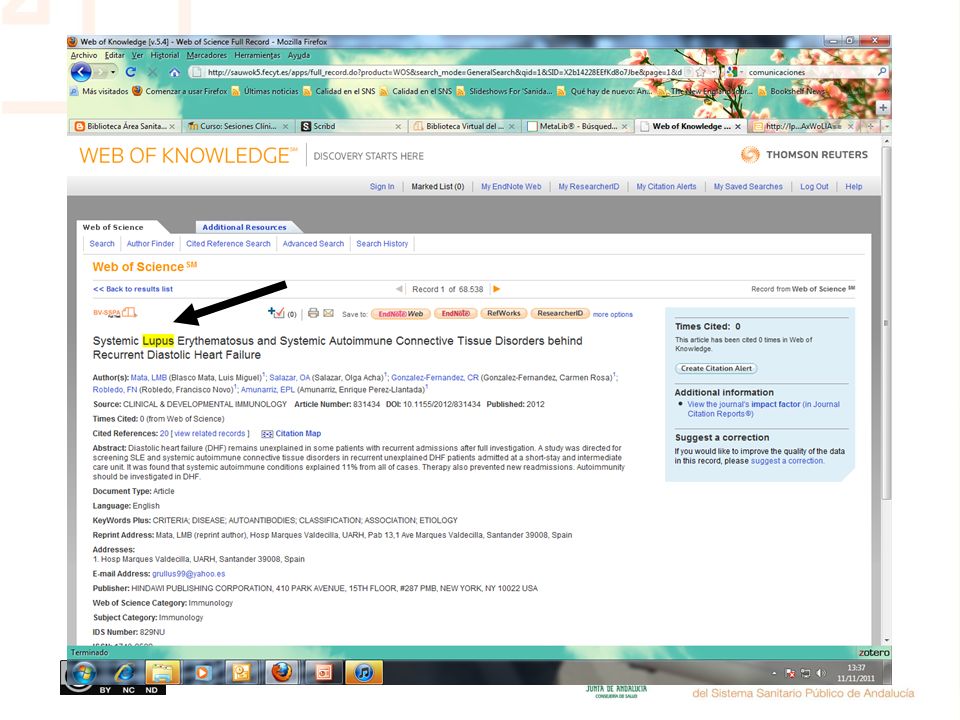Open Outlook from the taskbar
Screen dimensions: 960x720
point(242,673)
